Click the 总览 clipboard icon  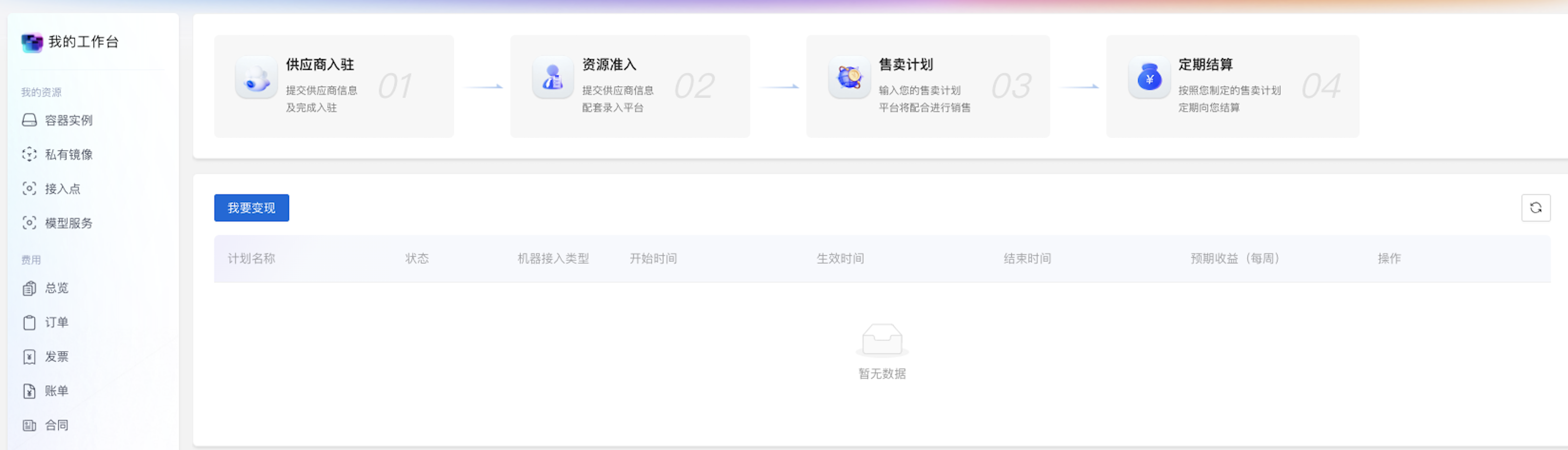[29, 289]
